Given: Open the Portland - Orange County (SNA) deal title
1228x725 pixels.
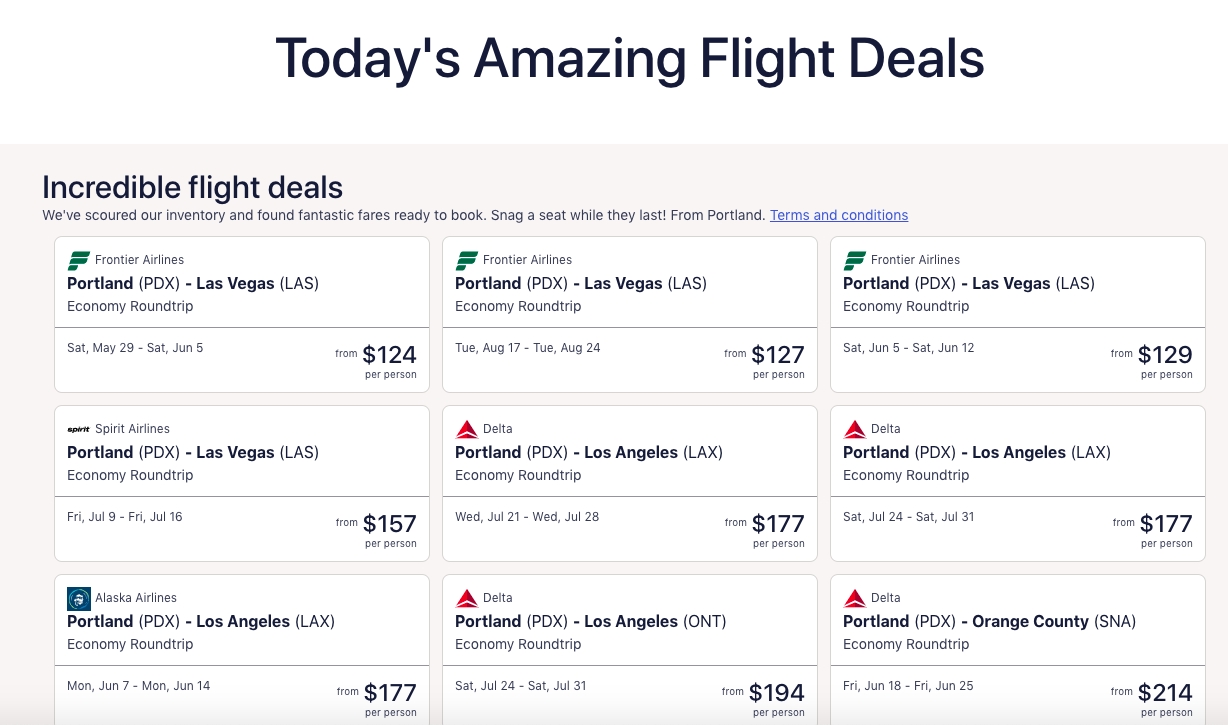Looking at the screenshot, I should coord(990,621).
